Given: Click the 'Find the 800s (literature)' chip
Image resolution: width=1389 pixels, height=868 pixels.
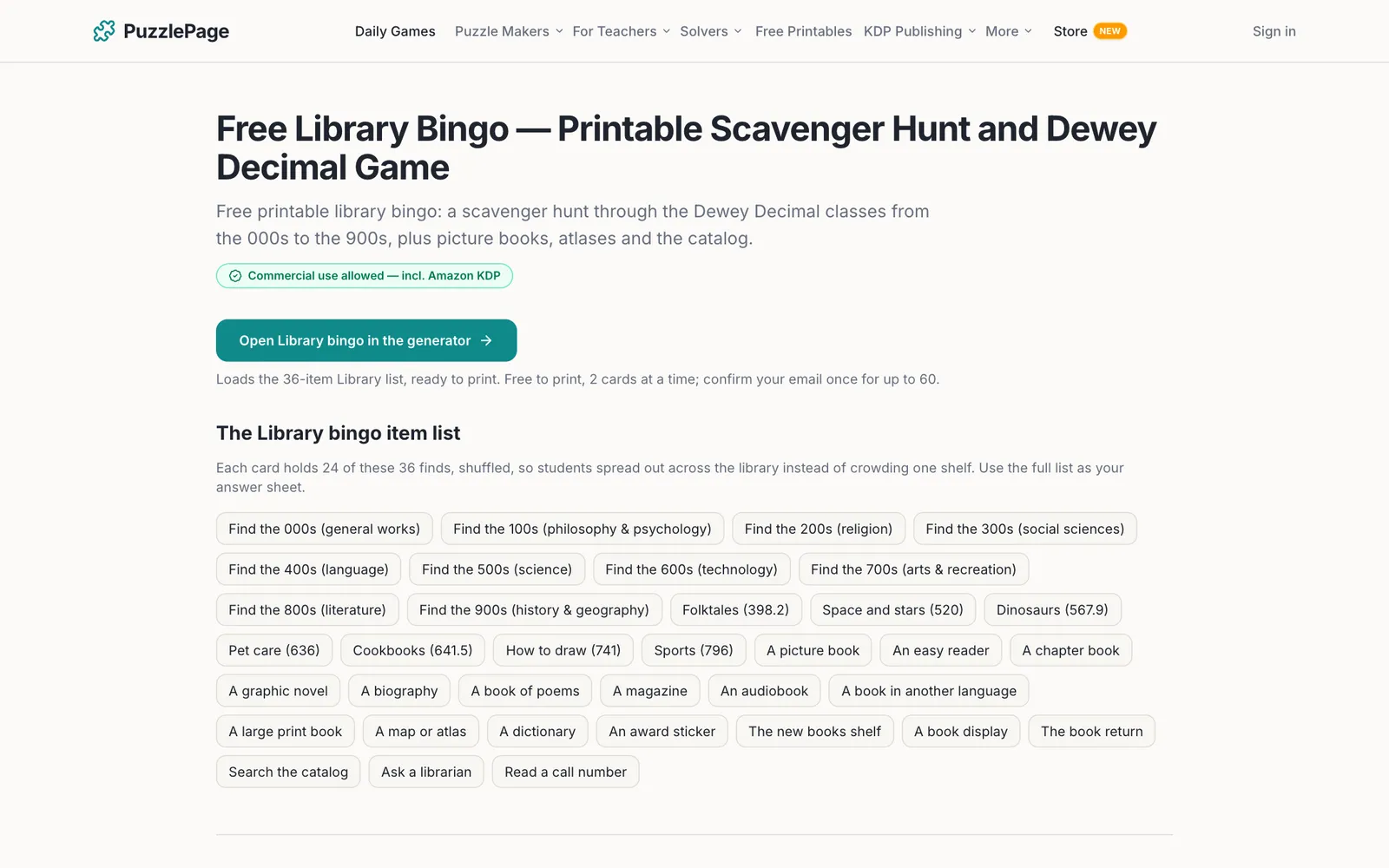Looking at the screenshot, I should click(x=307, y=610).
